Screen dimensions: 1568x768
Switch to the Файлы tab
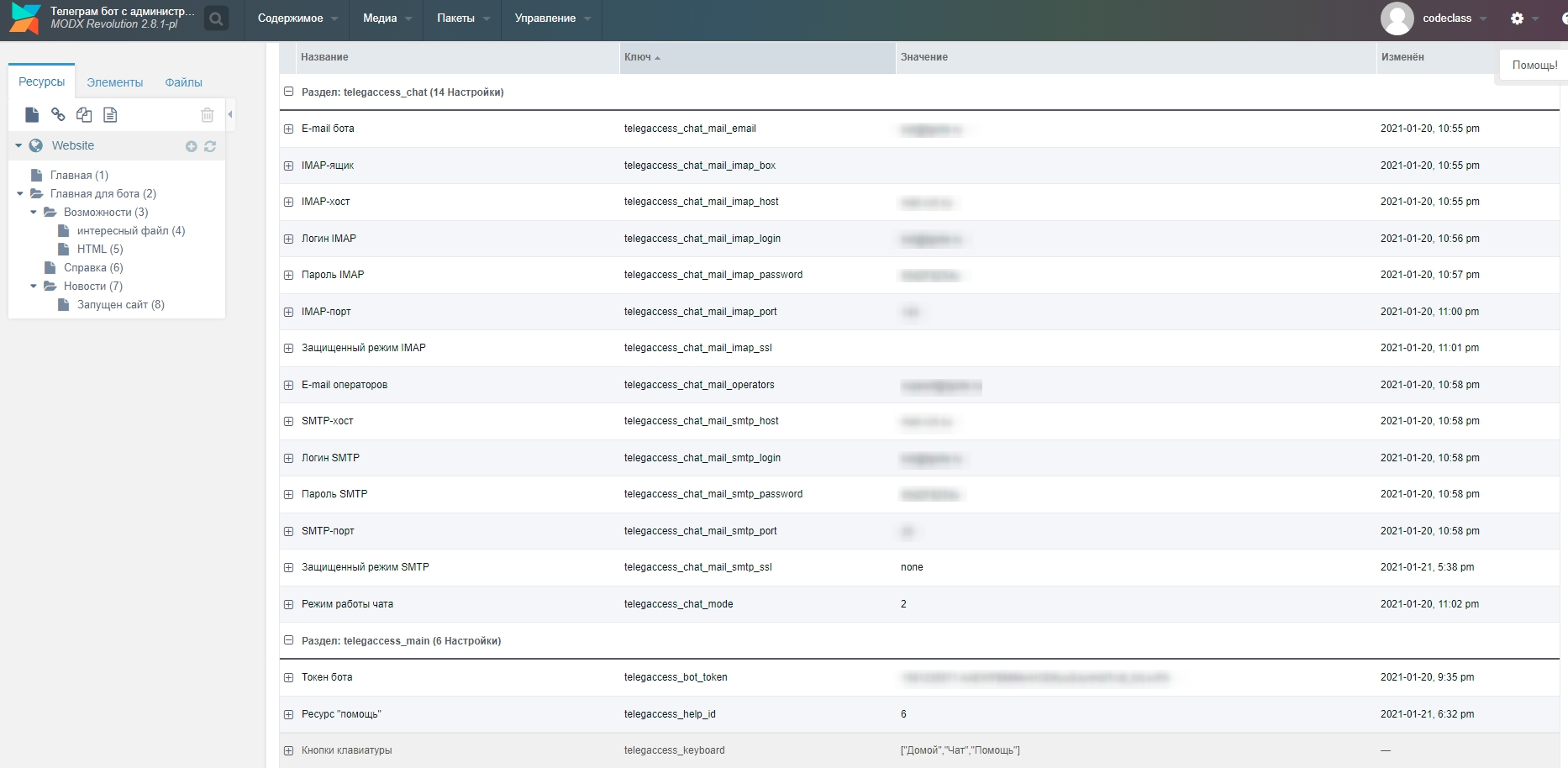tap(183, 82)
